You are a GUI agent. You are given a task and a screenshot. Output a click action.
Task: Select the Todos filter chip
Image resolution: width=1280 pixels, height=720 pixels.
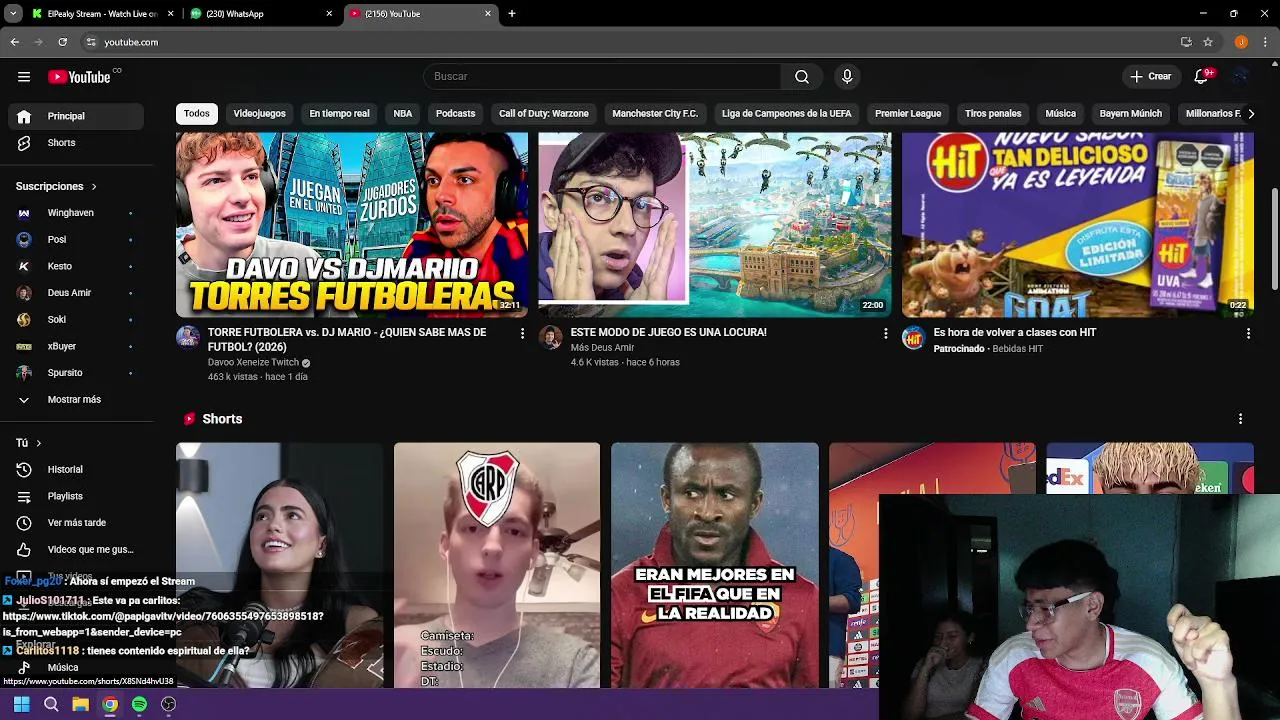197,114
